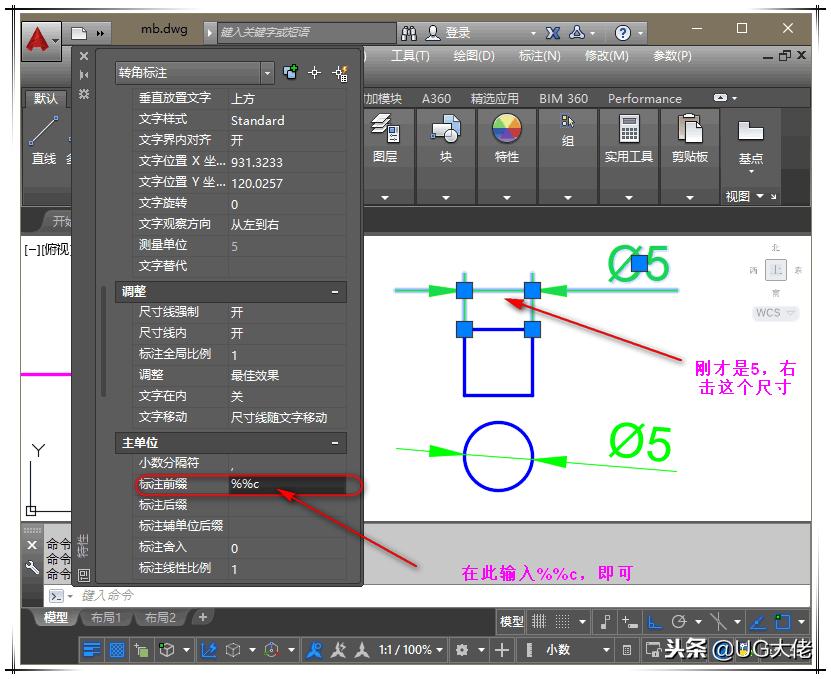Select the 直线 (Line) tool
This screenshot has width=831, height=679.
tap(42, 130)
